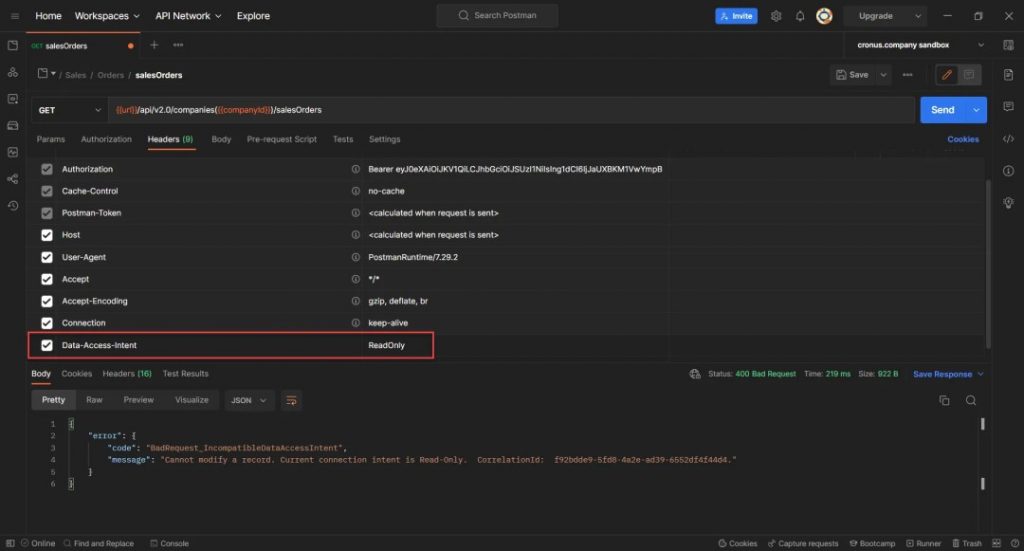Open request more actions ellipsis
The width and height of the screenshot is (1024, 551).
point(907,75)
